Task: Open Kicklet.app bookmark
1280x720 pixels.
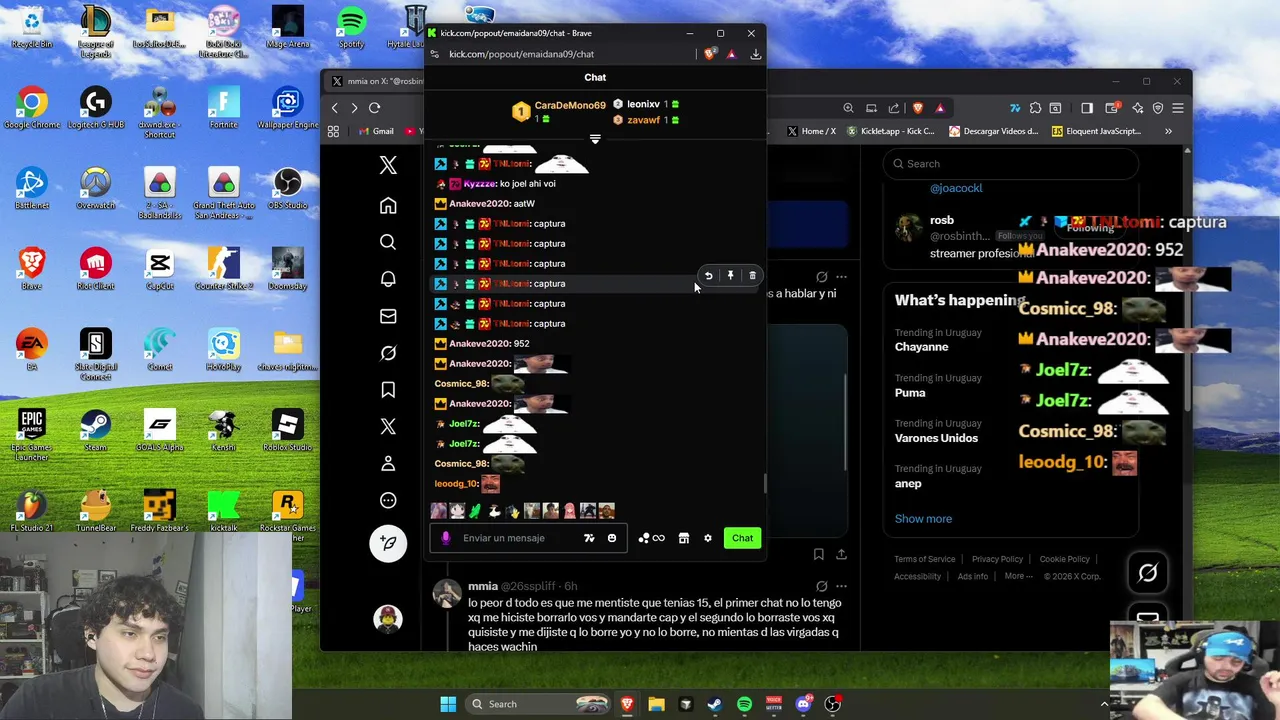Action: pos(891,131)
